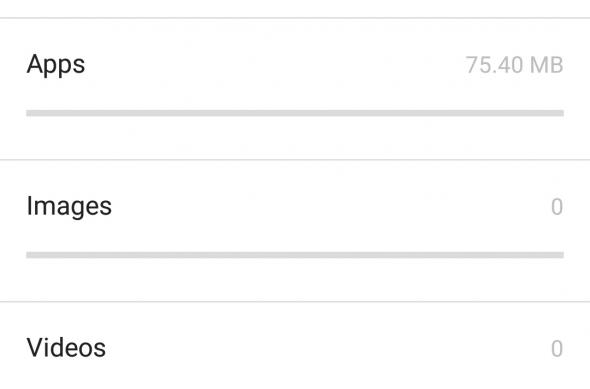Click the Apps storage usage bar
Image resolution: width=590 pixels, height=389 pixels.
(x=295, y=113)
